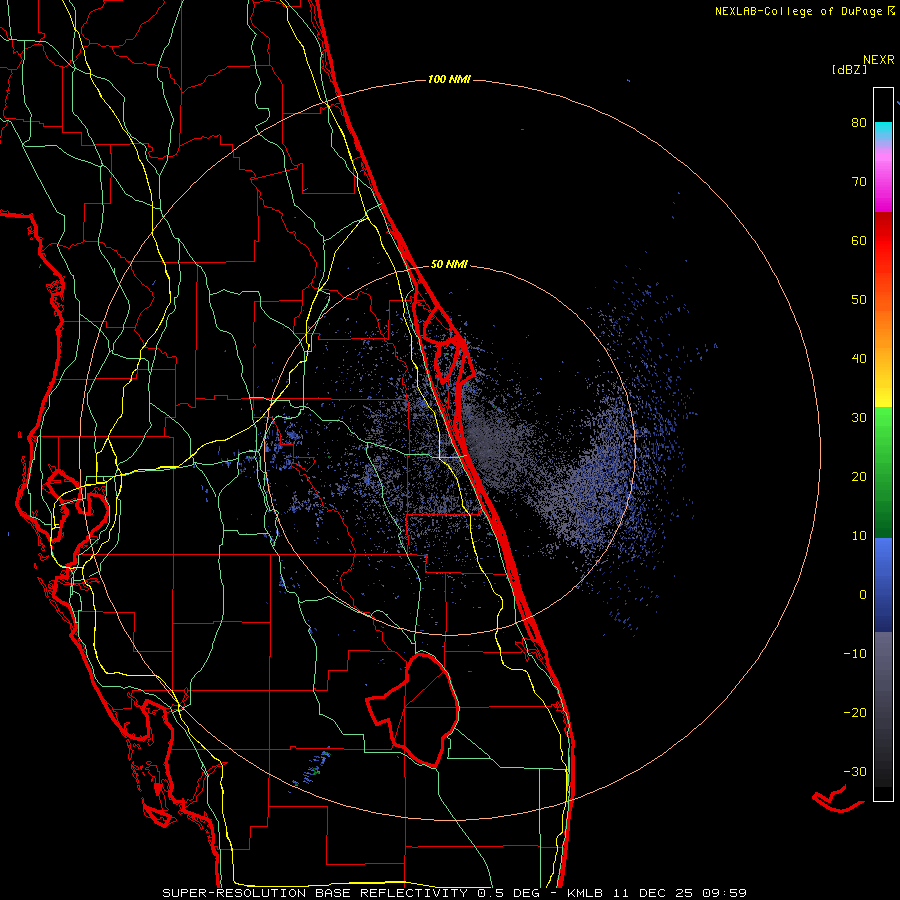
Task: Click the Lake Okeechobee red outline on the map
Action: [x=413, y=710]
